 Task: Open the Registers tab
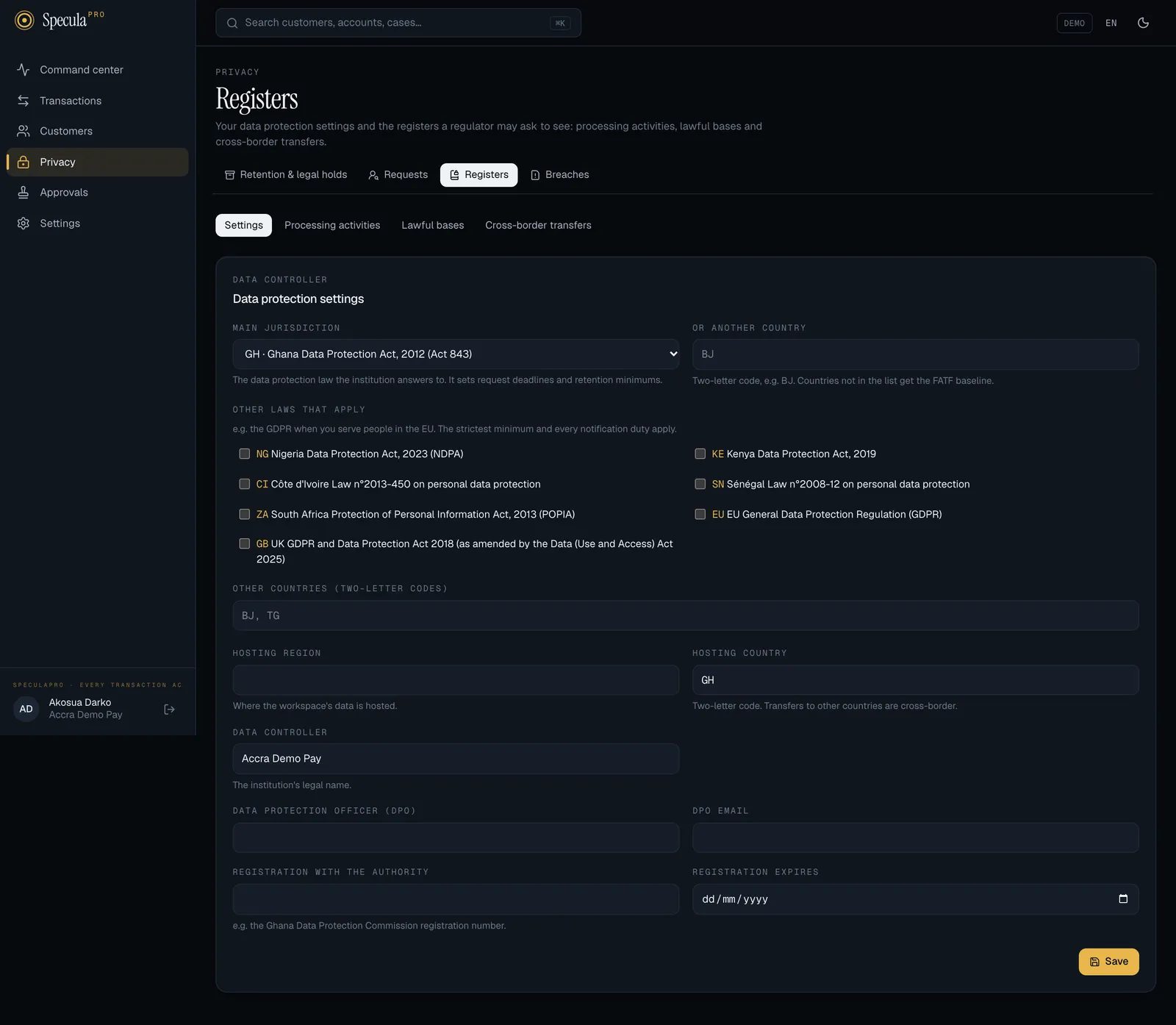point(479,175)
